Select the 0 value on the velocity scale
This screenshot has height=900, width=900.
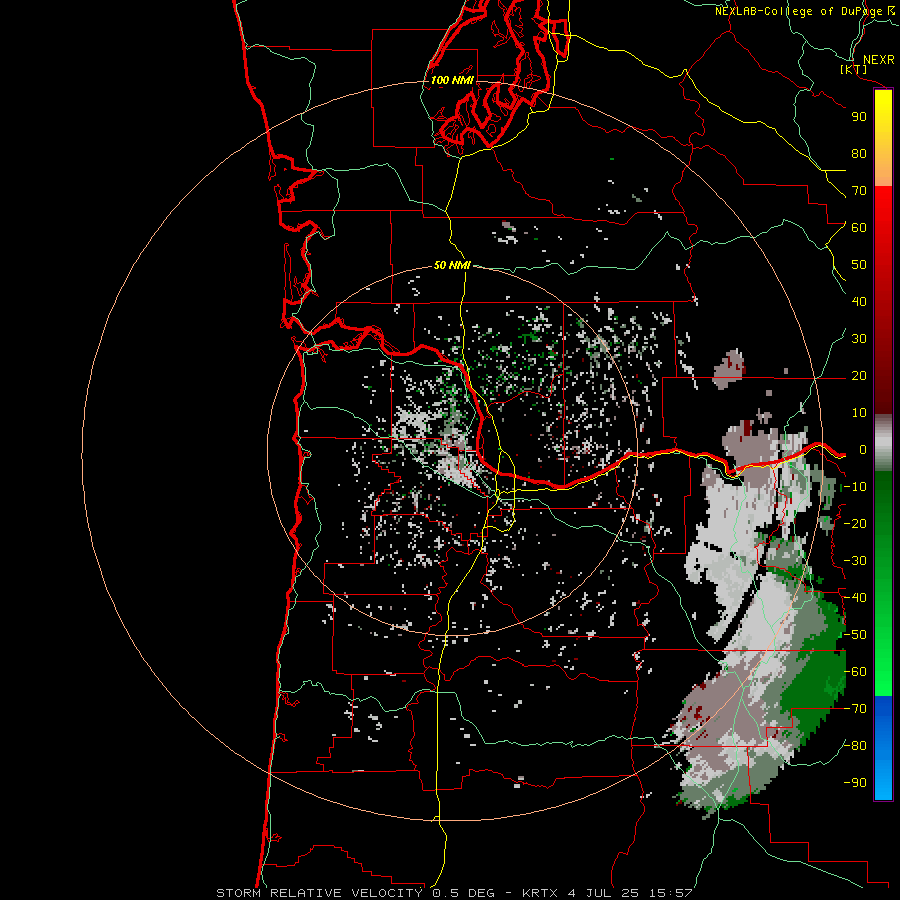coord(863,450)
